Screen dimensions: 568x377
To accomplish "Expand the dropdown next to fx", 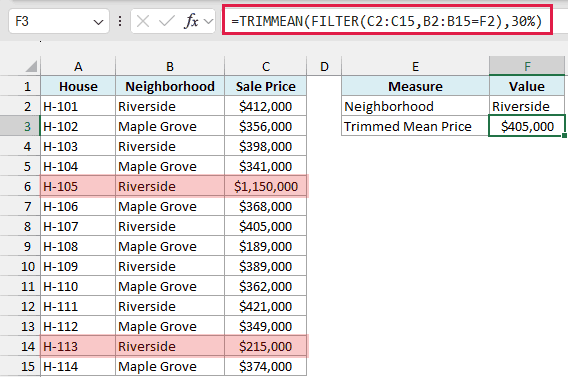I will tap(208, 22).
